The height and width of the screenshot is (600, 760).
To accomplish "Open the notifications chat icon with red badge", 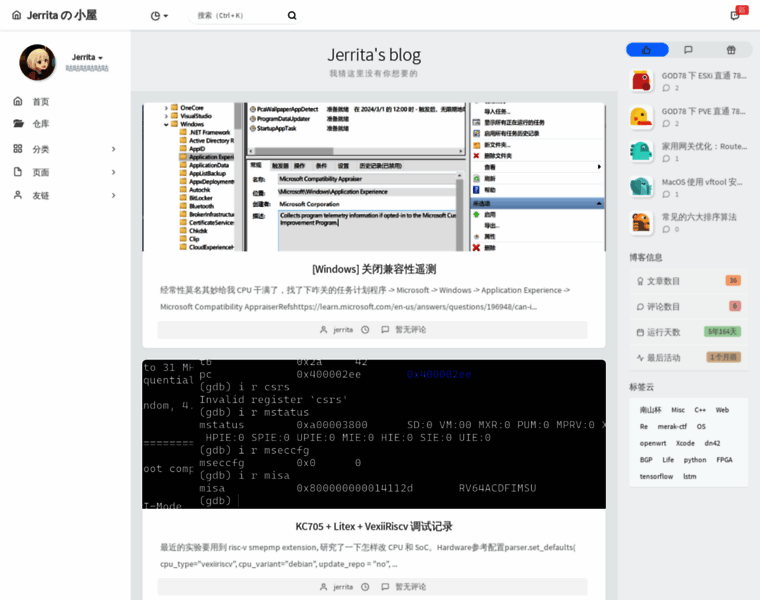I will tap(736, 15).
